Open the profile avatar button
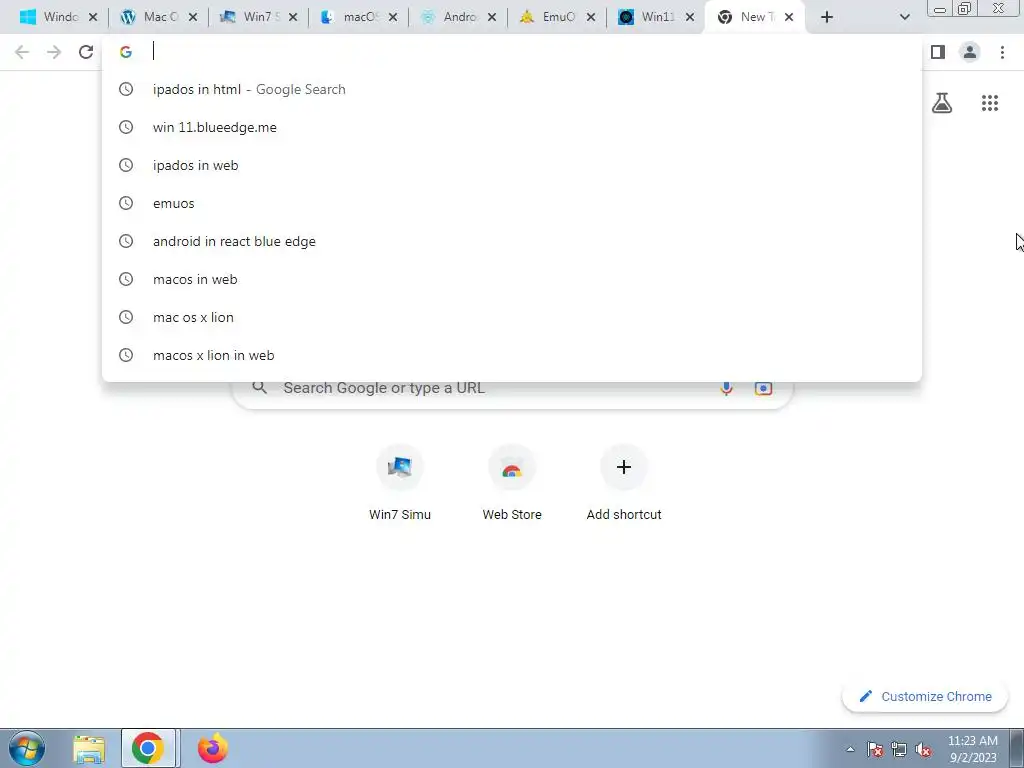 [x=970, y=52]
